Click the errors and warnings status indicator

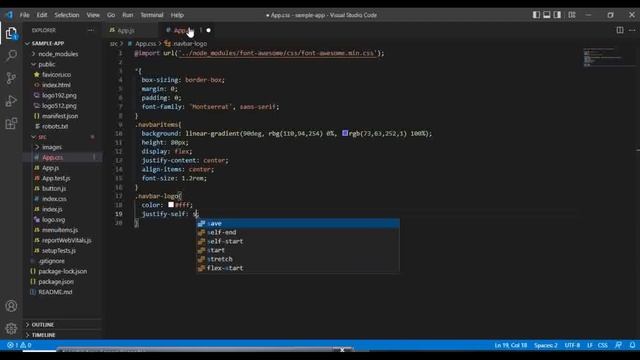[x=19, y=345]
